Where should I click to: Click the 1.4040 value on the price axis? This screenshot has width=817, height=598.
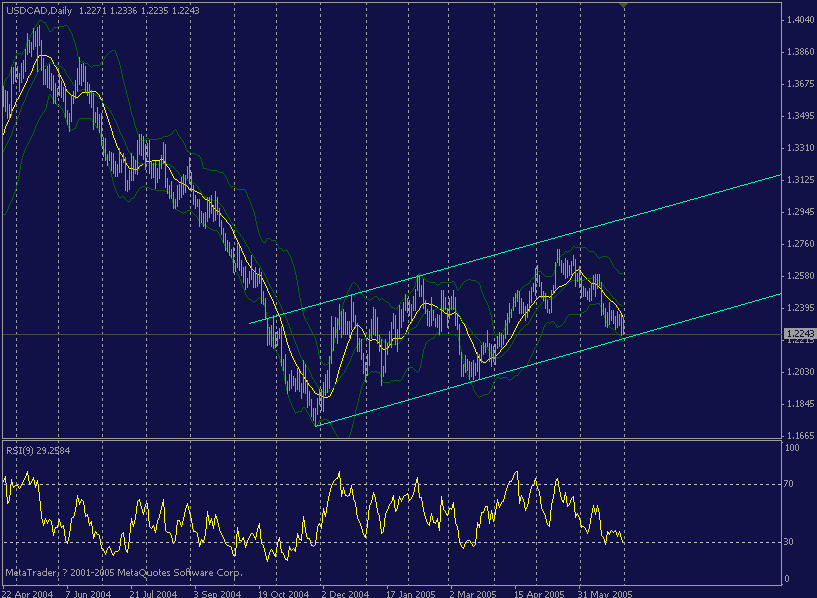[798, 18]
